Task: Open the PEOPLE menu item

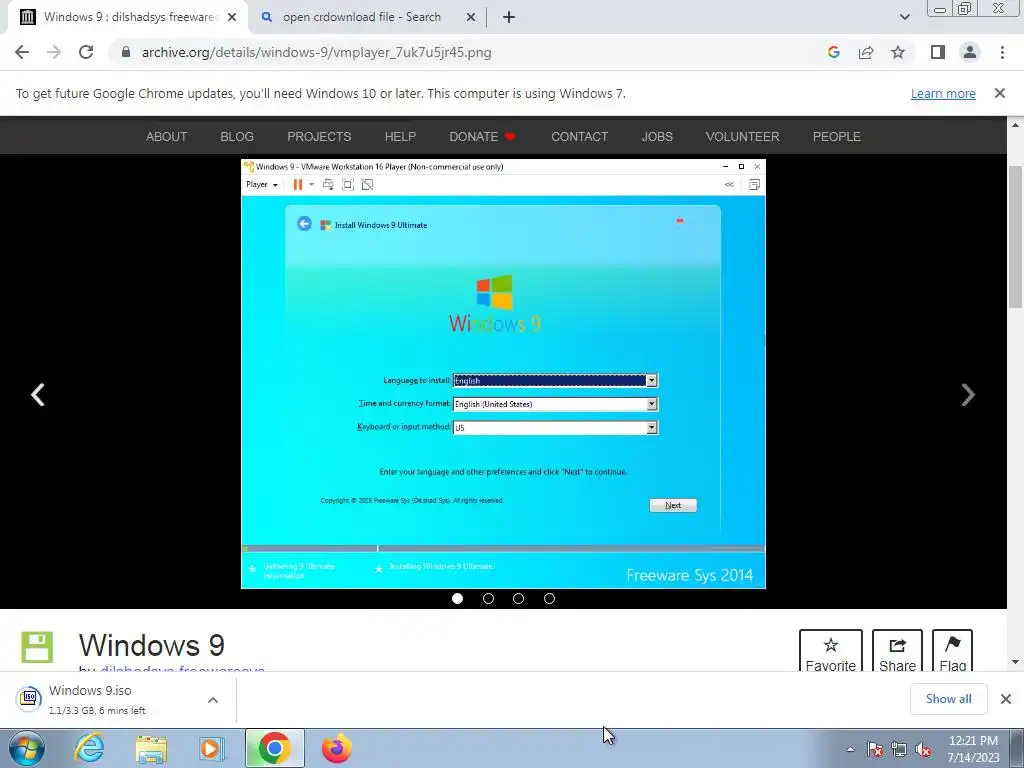Action: [837, 136]
